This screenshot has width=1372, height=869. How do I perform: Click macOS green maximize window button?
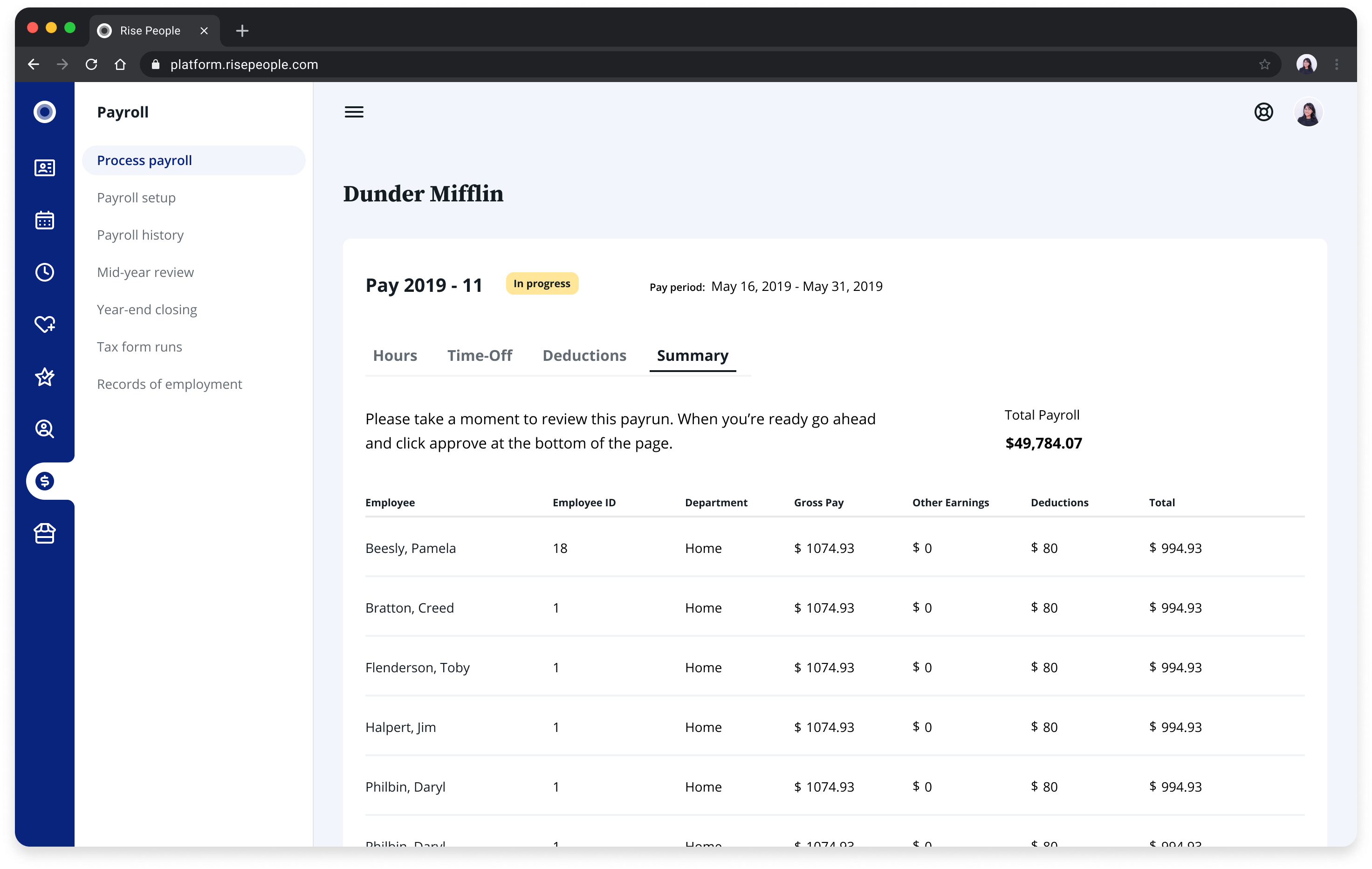click(x=70, y=28)
